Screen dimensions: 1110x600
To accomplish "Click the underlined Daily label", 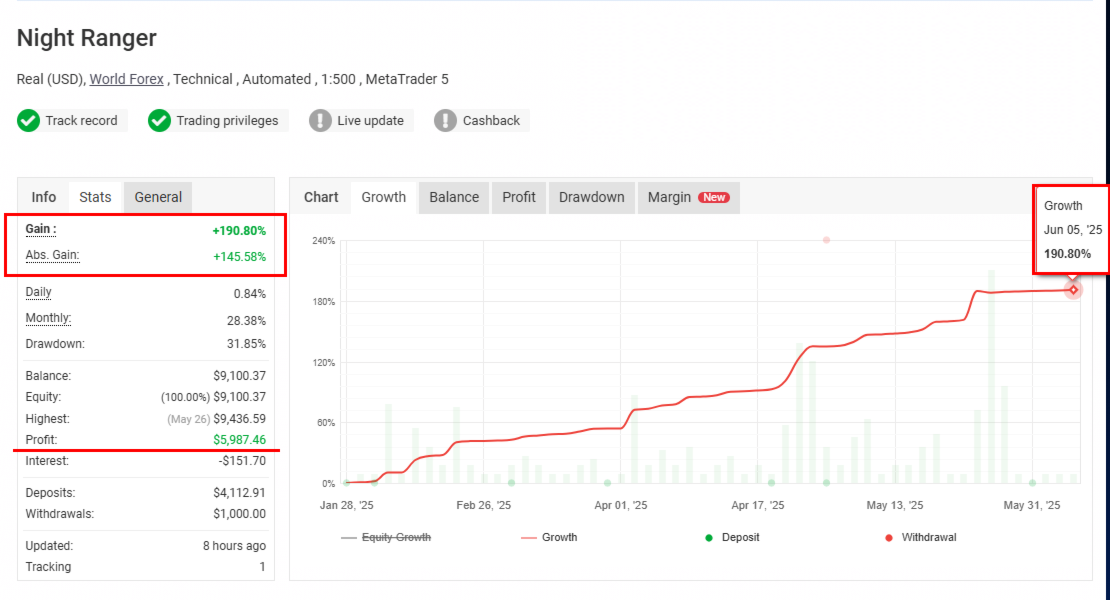I will [38, 292].
